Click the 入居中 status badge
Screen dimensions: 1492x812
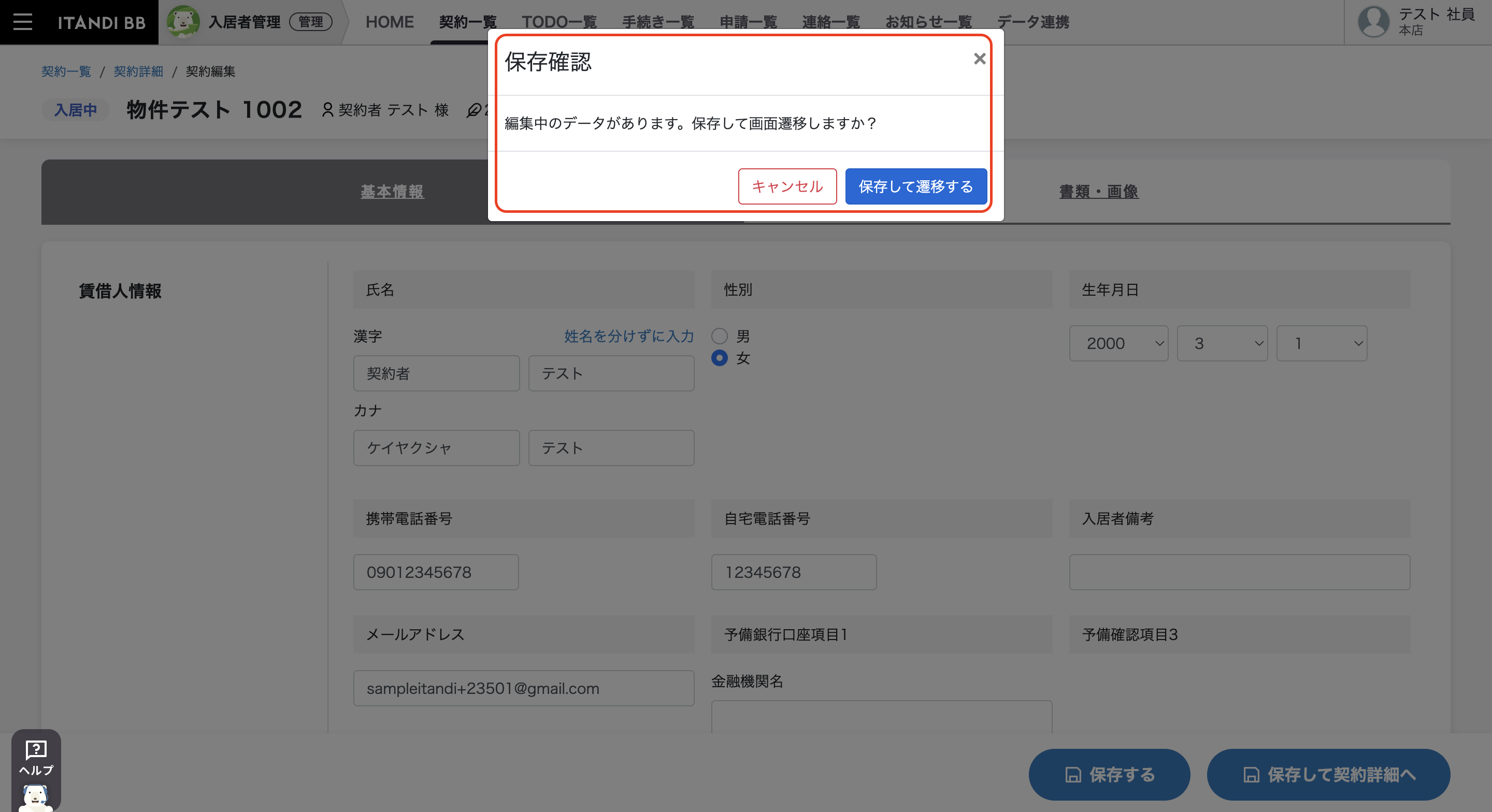[x=75, y=110]
